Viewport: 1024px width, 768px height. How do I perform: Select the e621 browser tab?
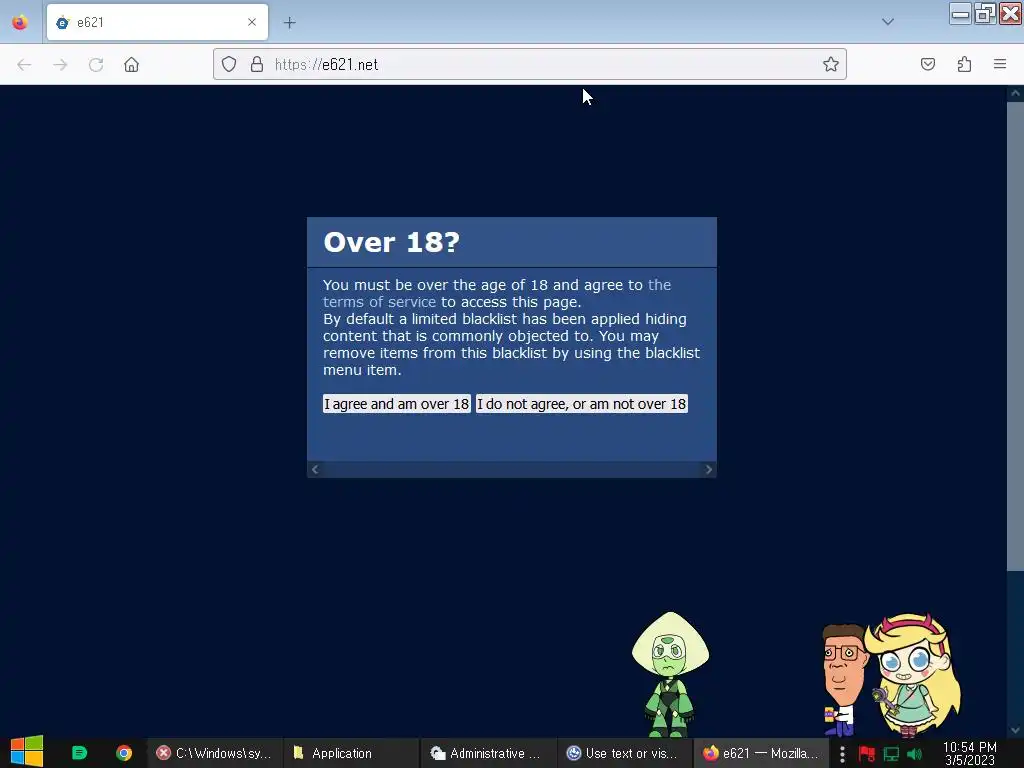pos(157,22)
